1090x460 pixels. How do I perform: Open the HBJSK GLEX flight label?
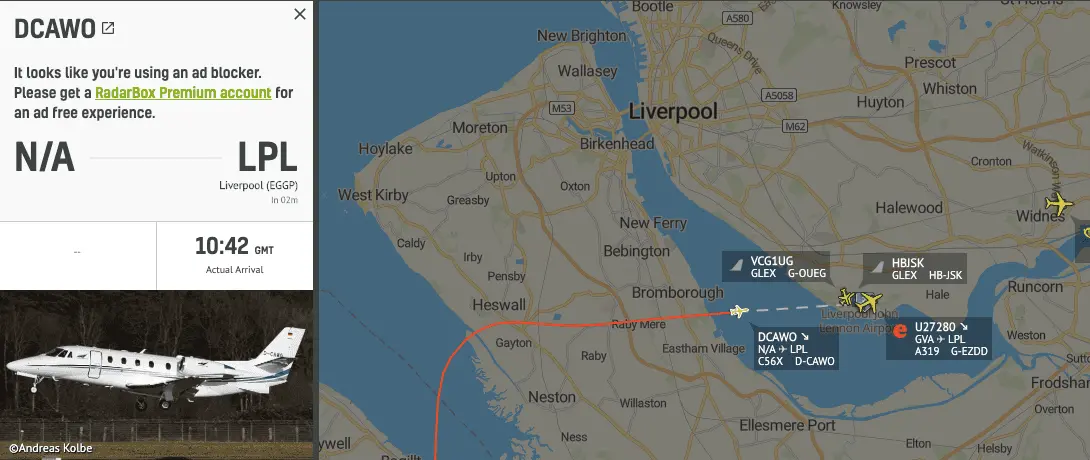point(915,269)
